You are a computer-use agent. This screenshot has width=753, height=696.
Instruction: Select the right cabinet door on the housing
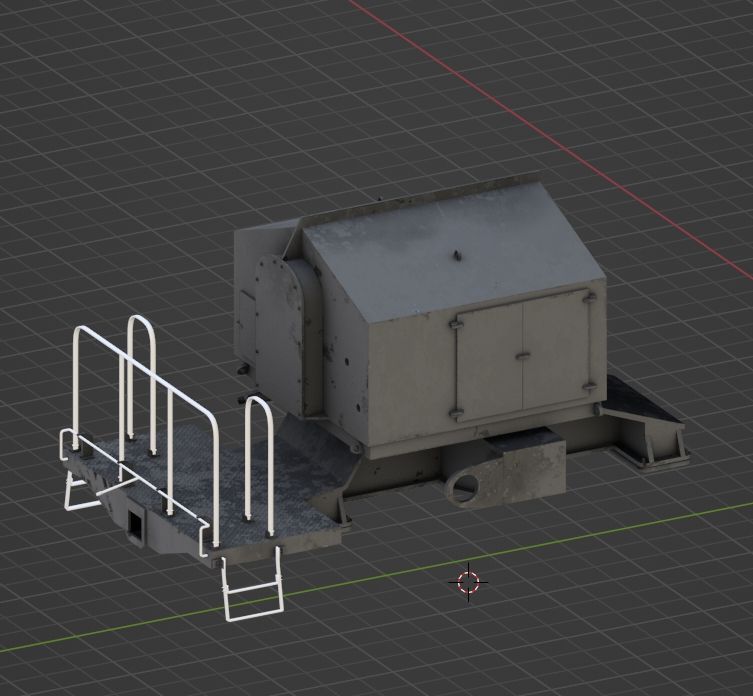pos(556,352)
